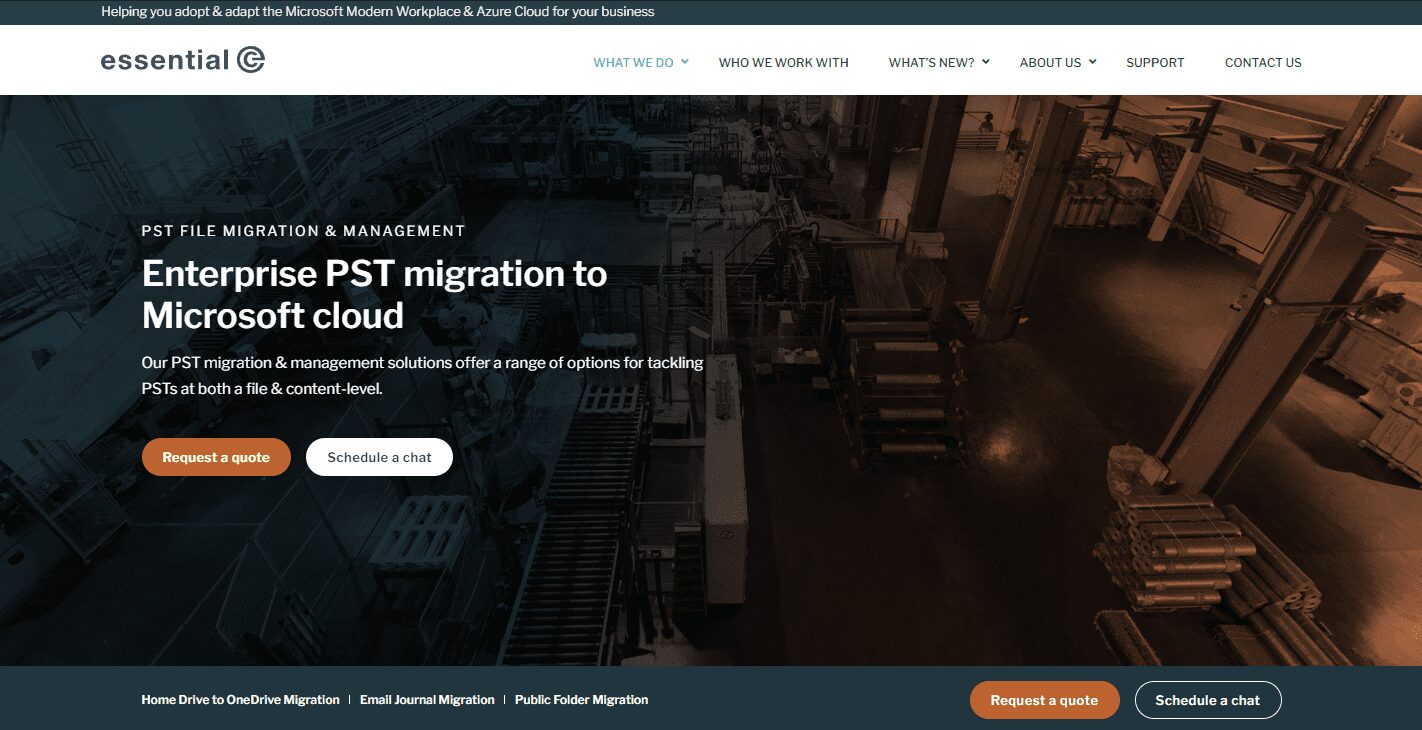Click the orange Request a quote button
The width and height of the screenshot is (1422, 730).
click(x=216, y=456)
